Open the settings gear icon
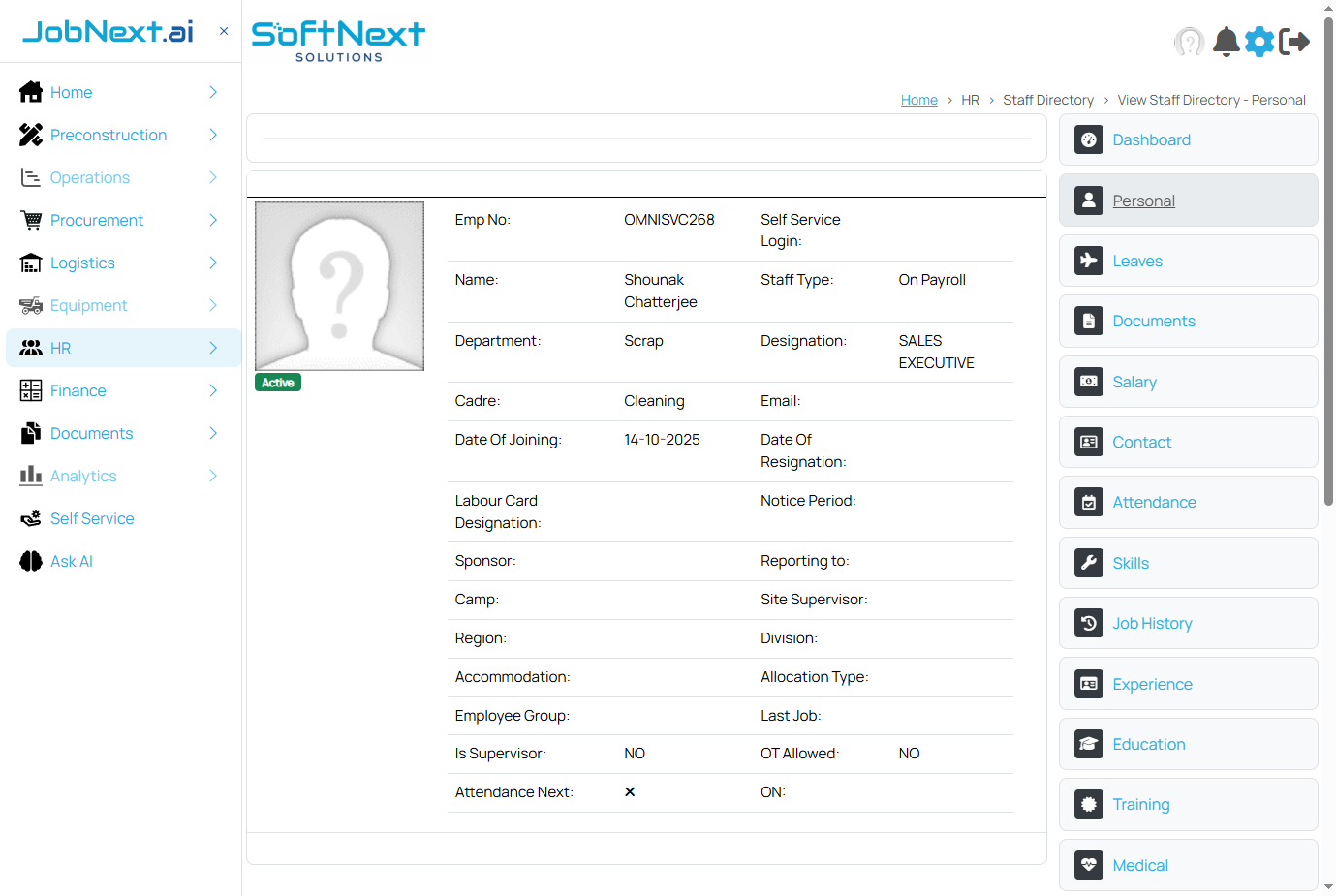 point(1259,42)
